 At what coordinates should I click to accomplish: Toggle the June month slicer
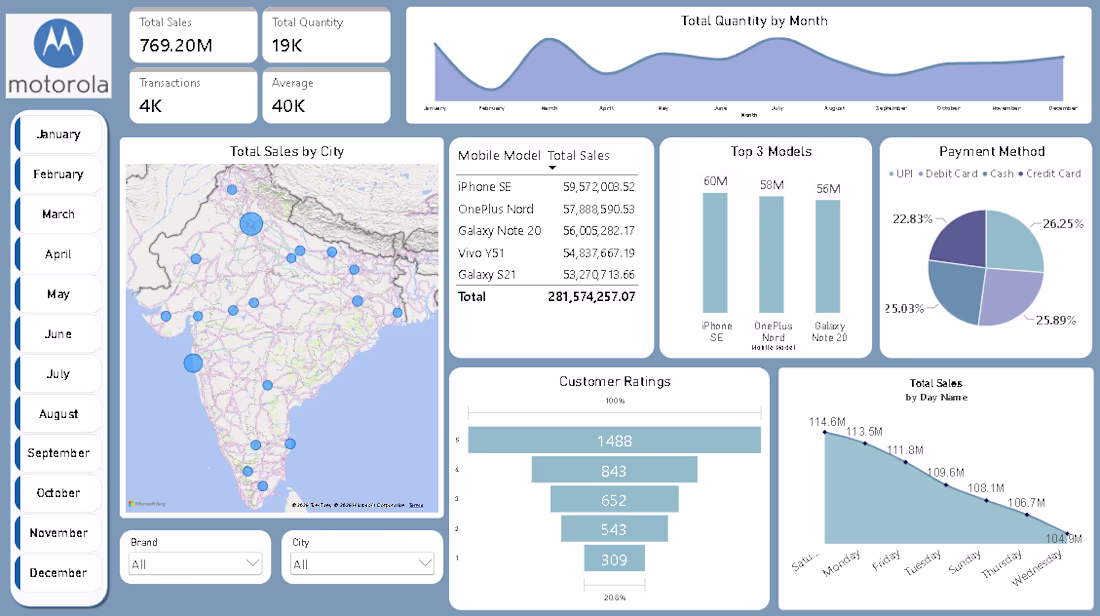point(59,334)
